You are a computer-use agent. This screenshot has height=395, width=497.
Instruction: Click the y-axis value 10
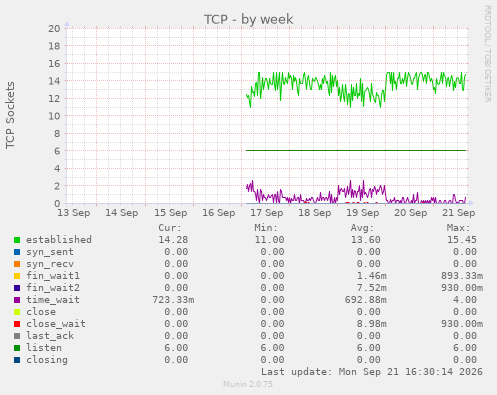(54, 116)
